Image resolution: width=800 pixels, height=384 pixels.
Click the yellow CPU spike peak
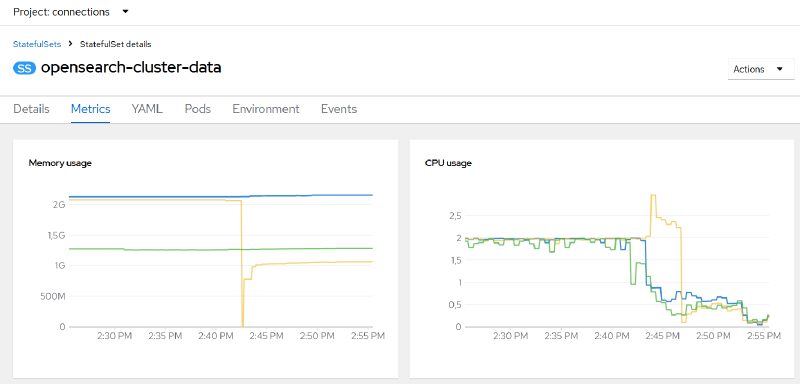(653, 195)
